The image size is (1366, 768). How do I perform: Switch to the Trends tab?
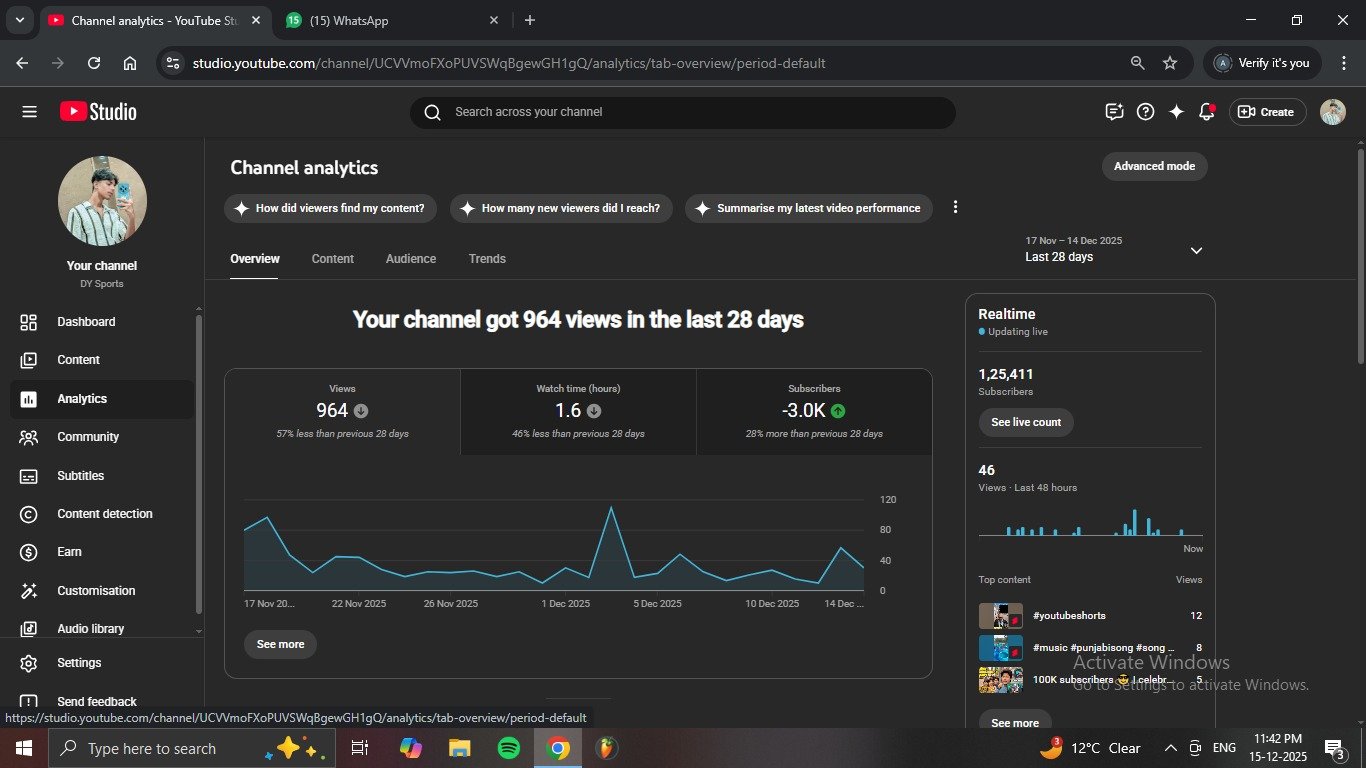pos(487,259)
